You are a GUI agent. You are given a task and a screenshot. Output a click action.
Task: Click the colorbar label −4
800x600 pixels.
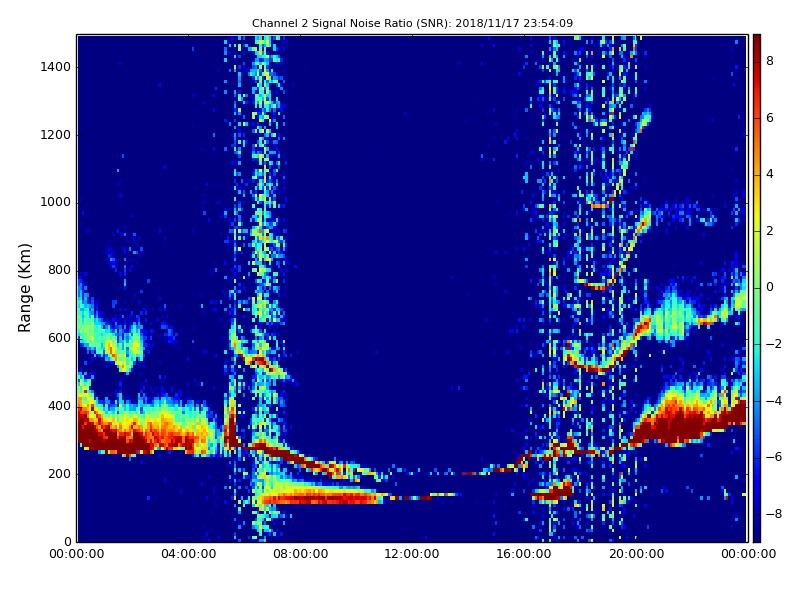(x=774, y=401)
